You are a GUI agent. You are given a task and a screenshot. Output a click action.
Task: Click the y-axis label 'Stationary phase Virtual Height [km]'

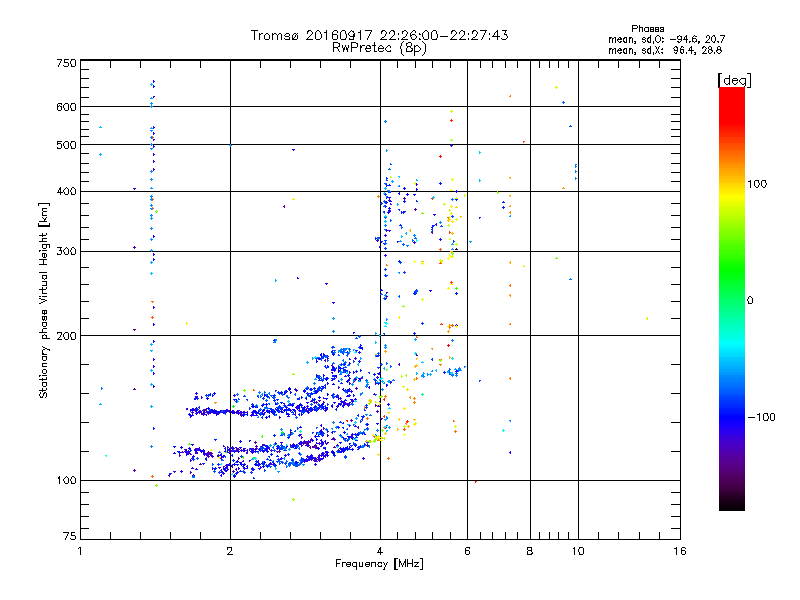[x=44, y=301]
